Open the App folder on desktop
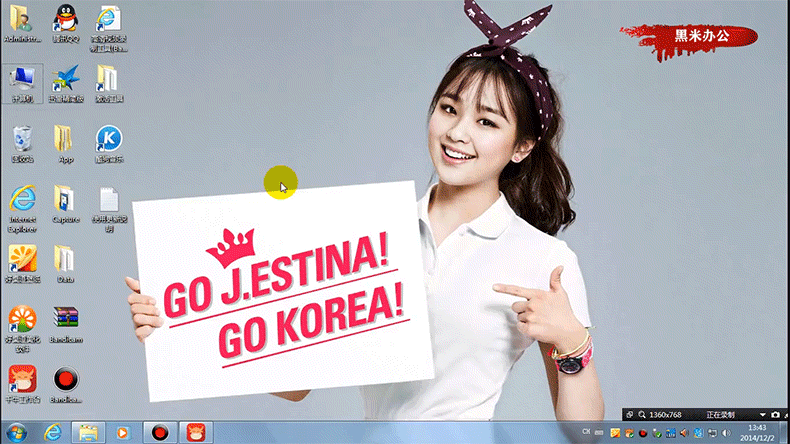The image size is (790, 444). 65,144
